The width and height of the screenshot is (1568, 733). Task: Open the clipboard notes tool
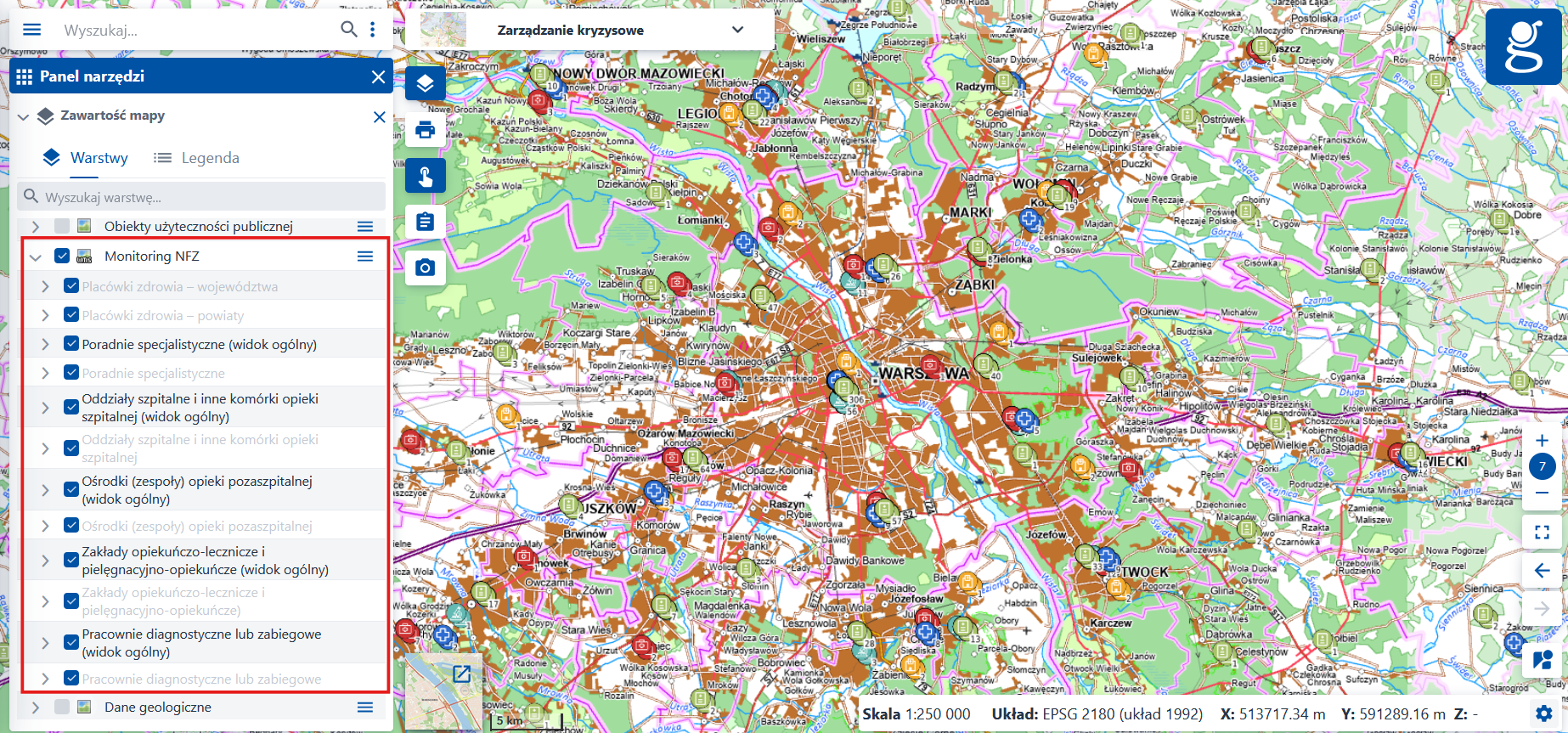click(425, 222)
